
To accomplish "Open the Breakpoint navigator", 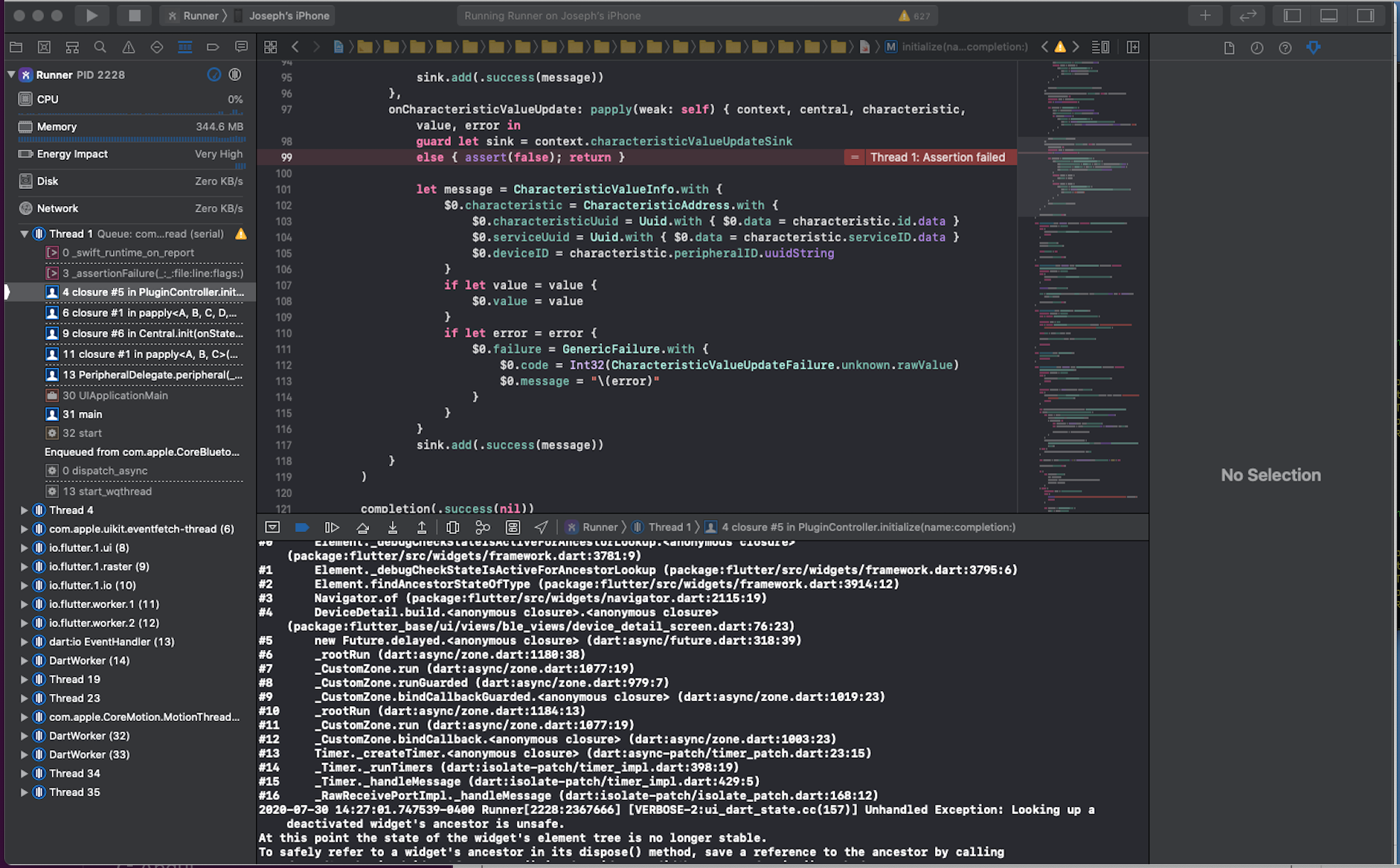I will point(213,47).
